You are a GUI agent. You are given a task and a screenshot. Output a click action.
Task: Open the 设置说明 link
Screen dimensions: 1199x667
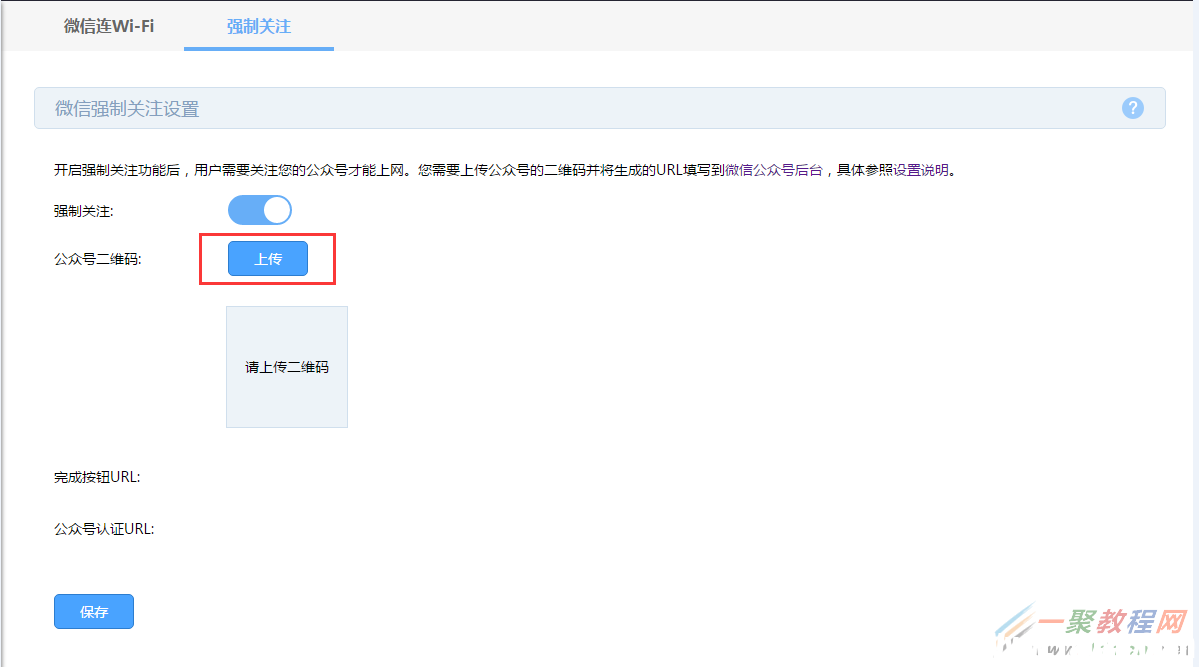tap(921, 170)
